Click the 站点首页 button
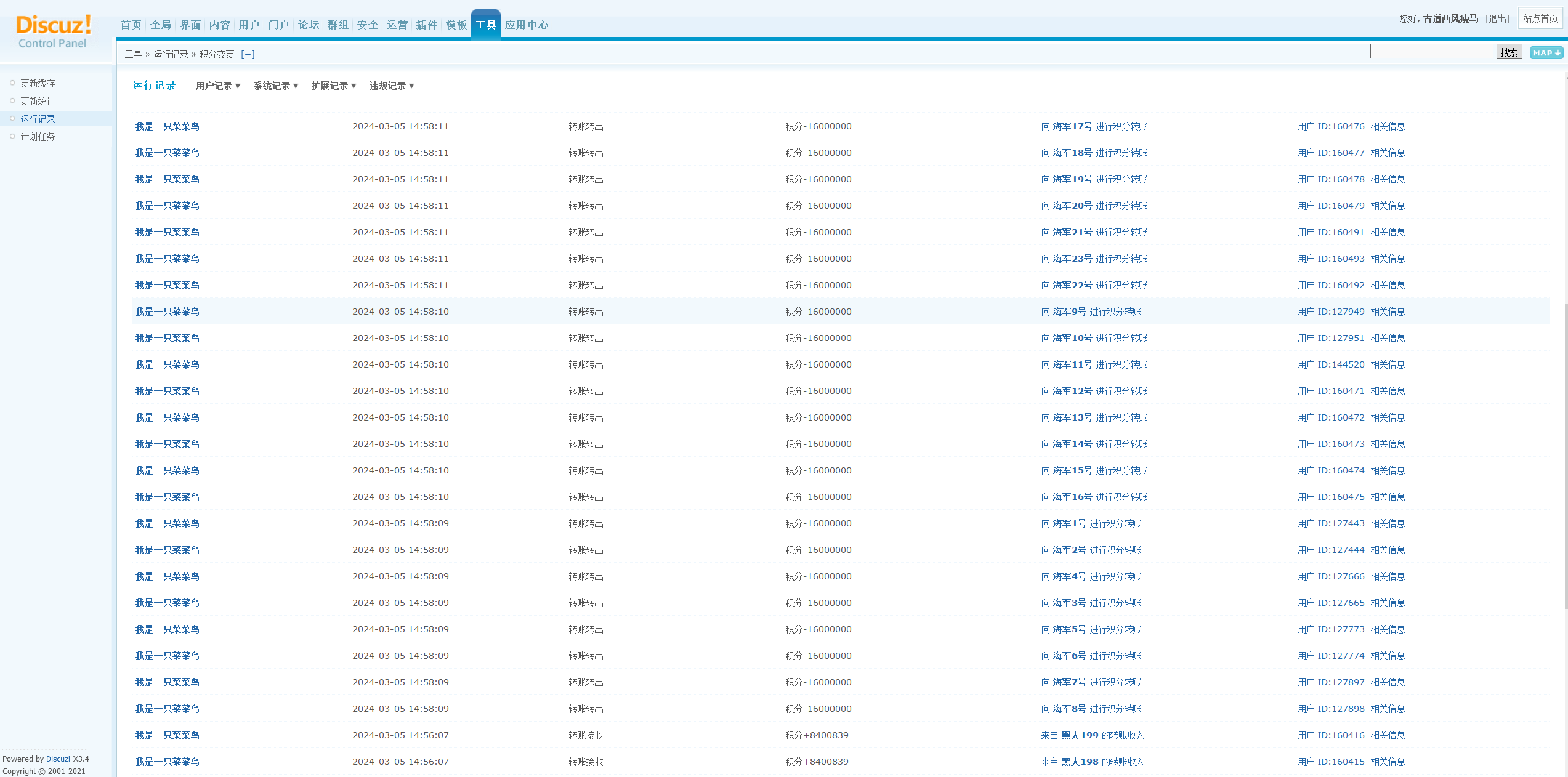 (1540, 18)
